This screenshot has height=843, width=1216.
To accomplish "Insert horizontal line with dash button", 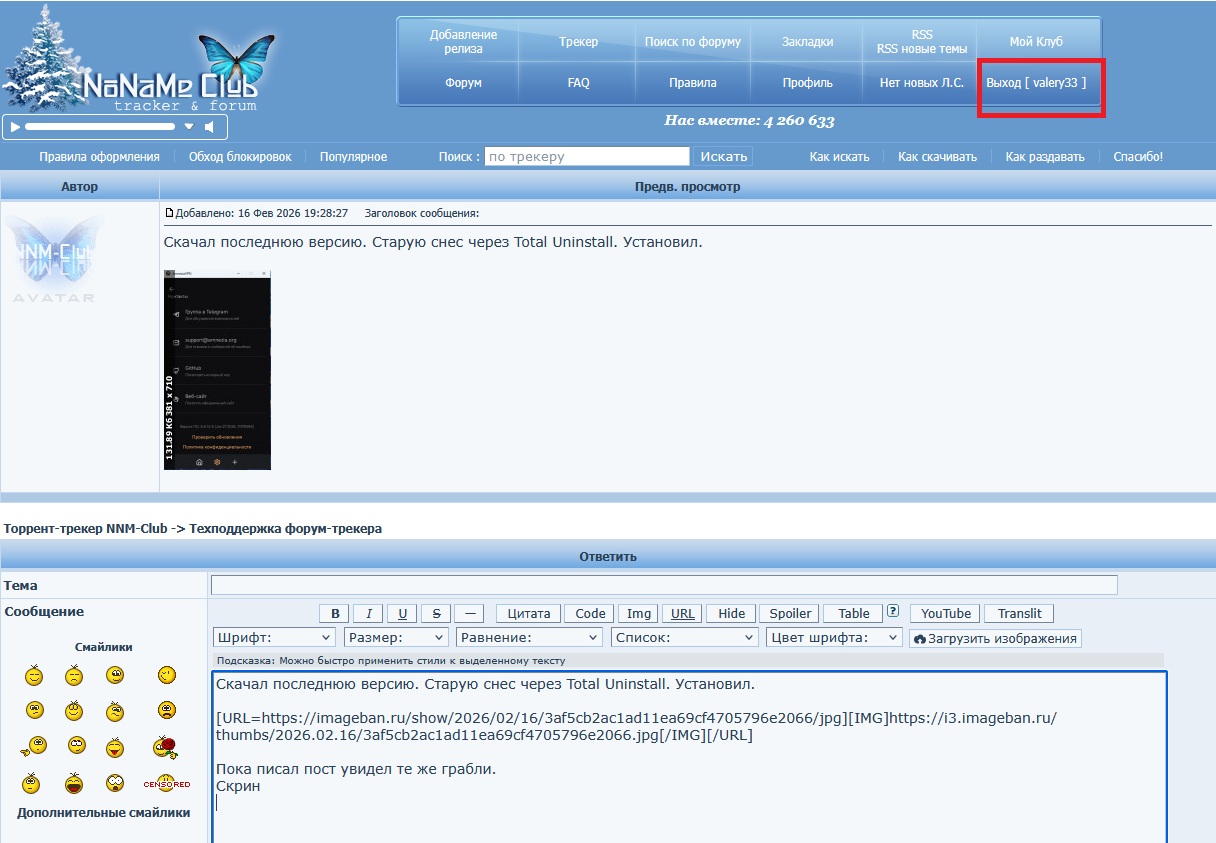I will click(470, 613).
